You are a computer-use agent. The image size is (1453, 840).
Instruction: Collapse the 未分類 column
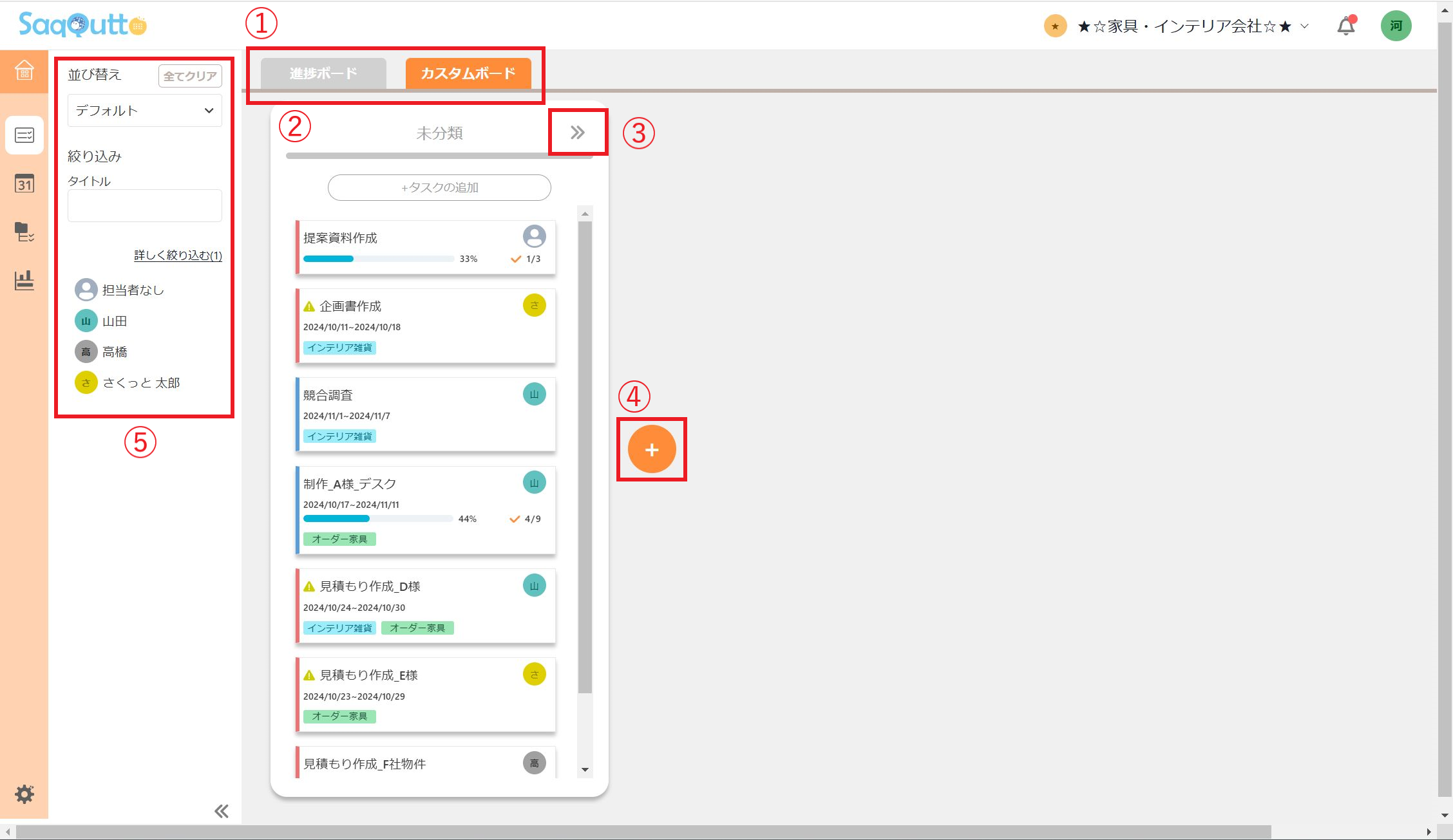(578, 133)
